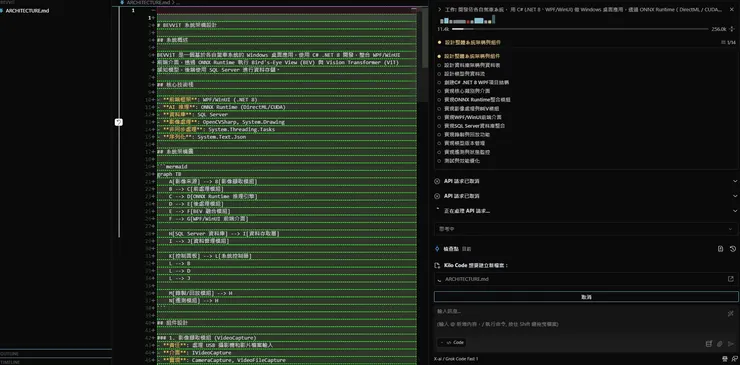Toggle status circle of the ONNX Runtime todo
740x365 pixels.
439,100
